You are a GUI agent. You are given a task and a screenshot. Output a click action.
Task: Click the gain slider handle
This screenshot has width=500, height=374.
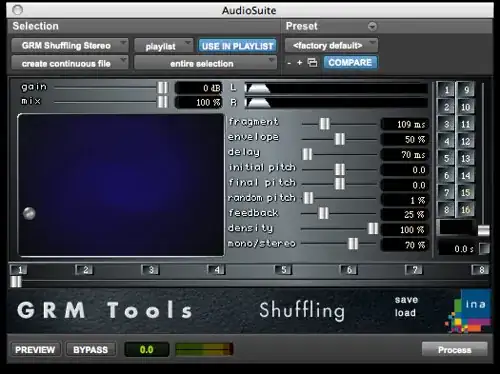(163, 88)
